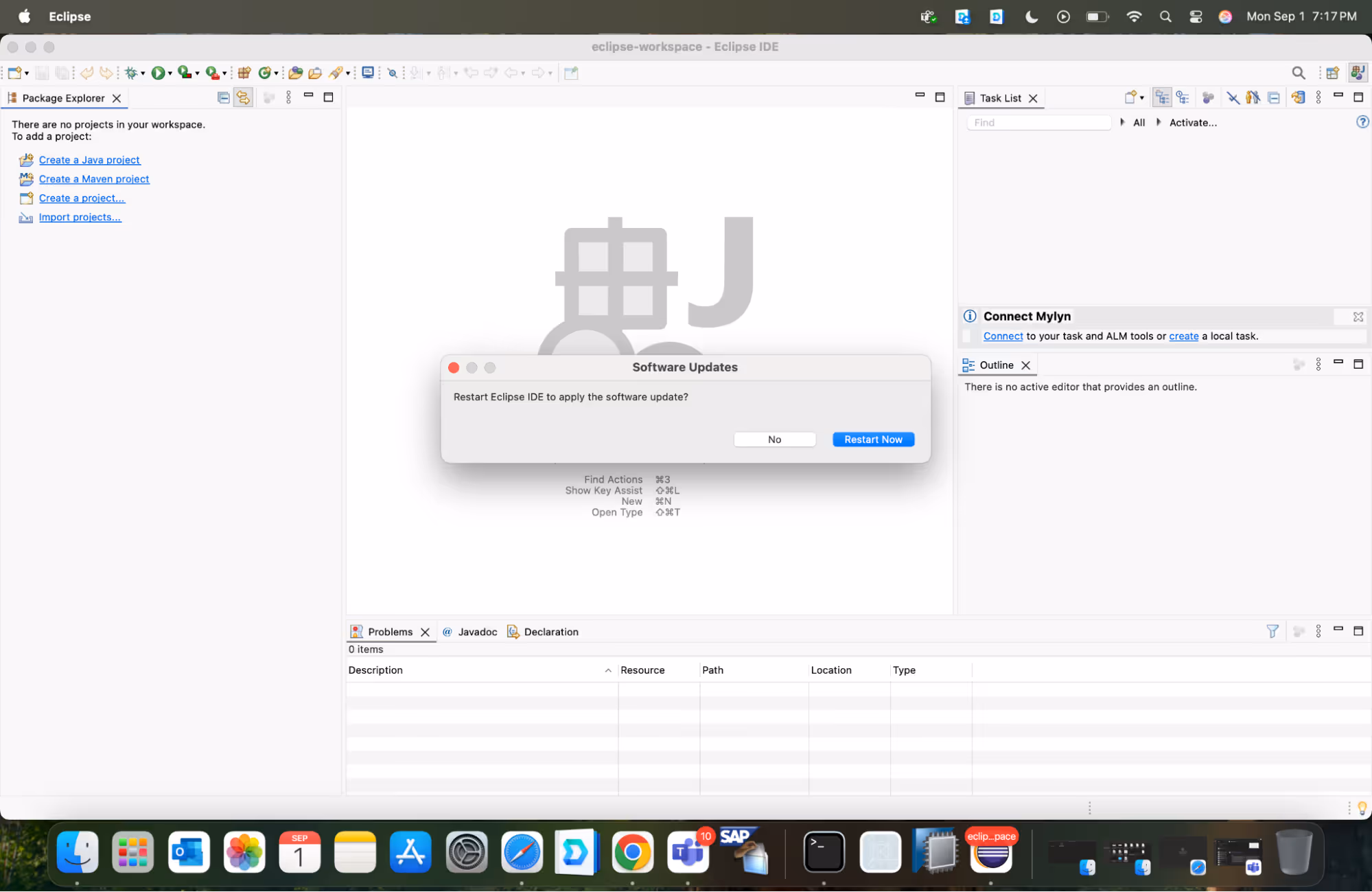This screenshot has height=892, width=1372.
Task: Click the Task List help question icon
Action: pos(1362,122)
